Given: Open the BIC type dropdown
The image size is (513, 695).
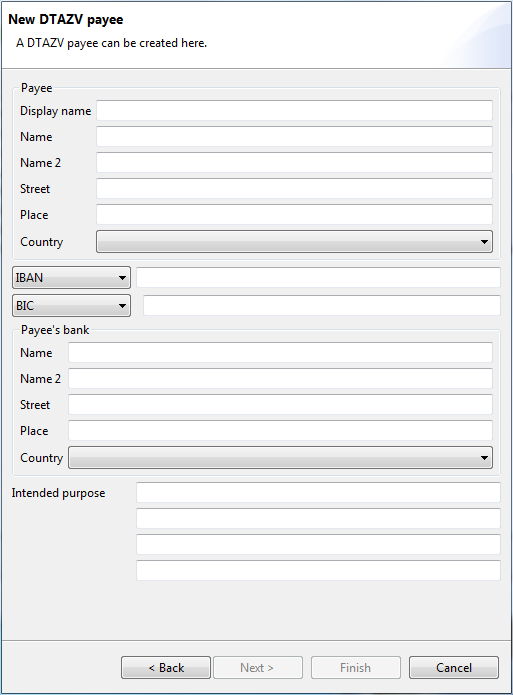Looking at the screenshot, I should click(x=71, y=305).
